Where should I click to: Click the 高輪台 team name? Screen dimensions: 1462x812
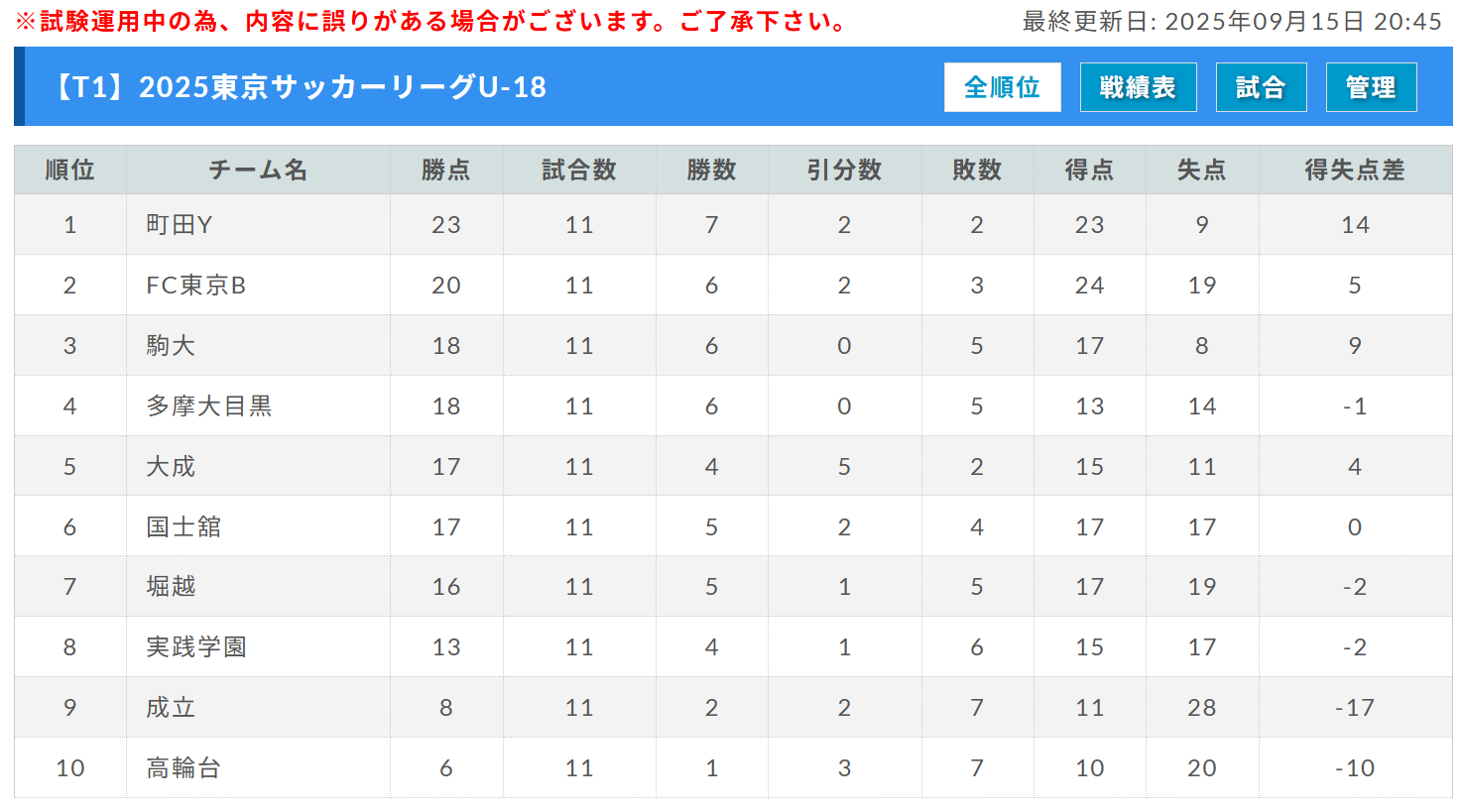[183, 768]
